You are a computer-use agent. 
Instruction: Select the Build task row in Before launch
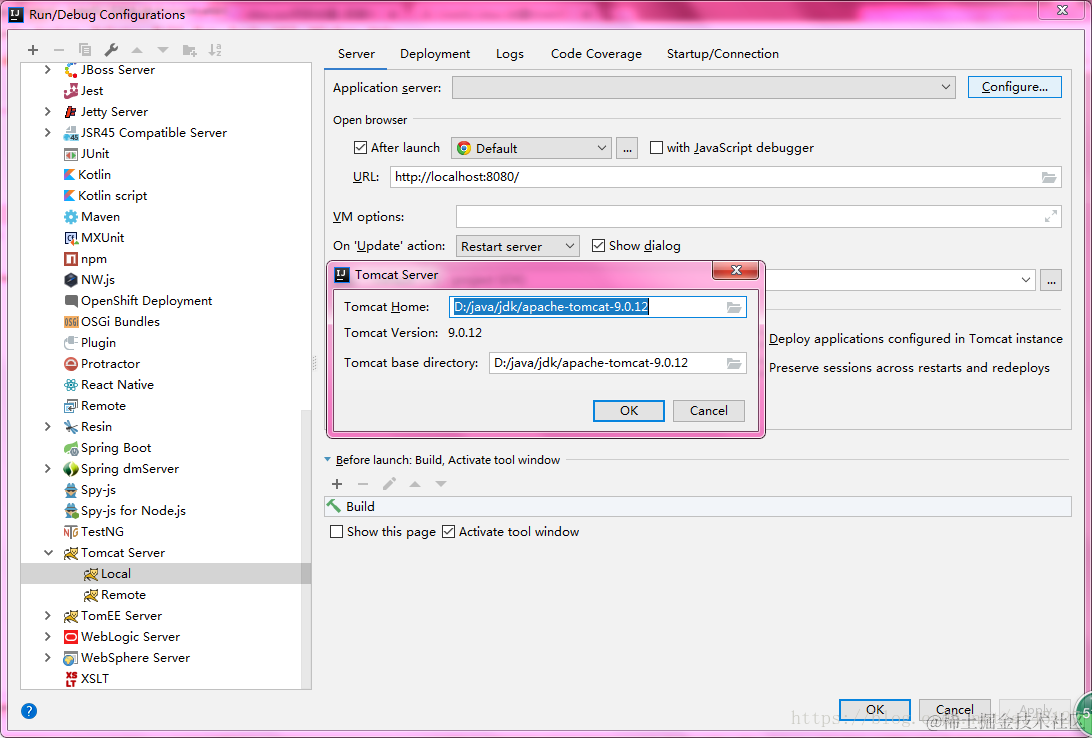click(x=697, y=506)
